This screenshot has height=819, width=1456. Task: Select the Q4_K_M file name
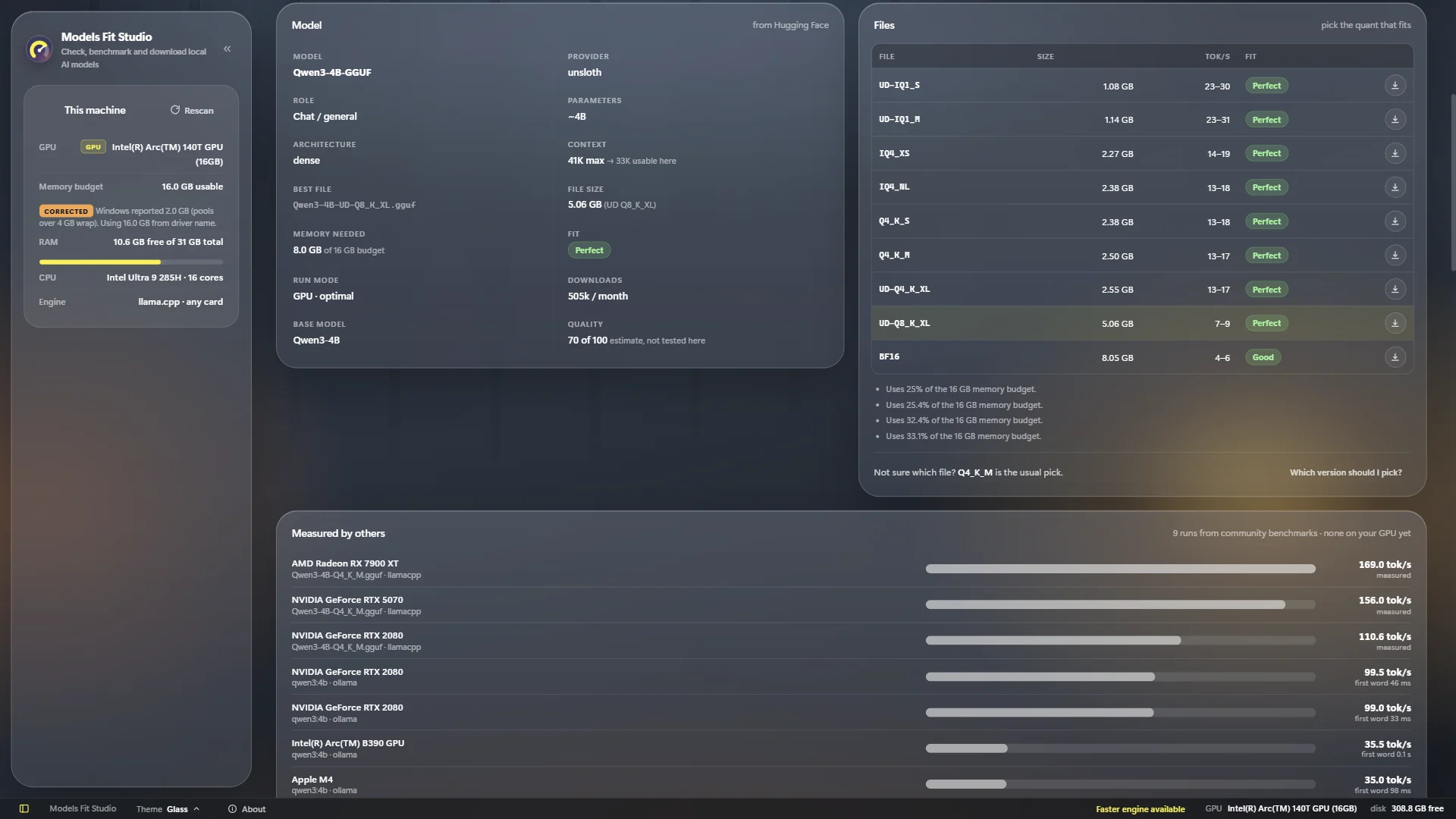(x=894, y=255)
